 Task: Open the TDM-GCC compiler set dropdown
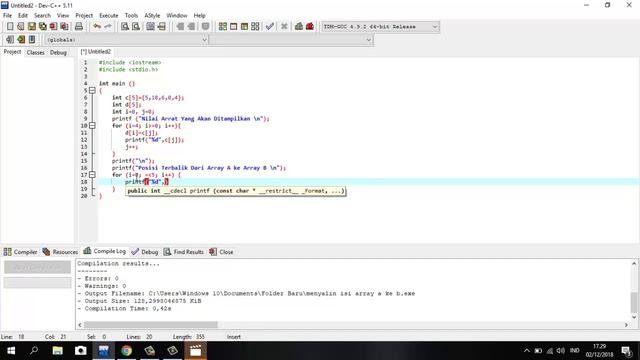[380, 27]
